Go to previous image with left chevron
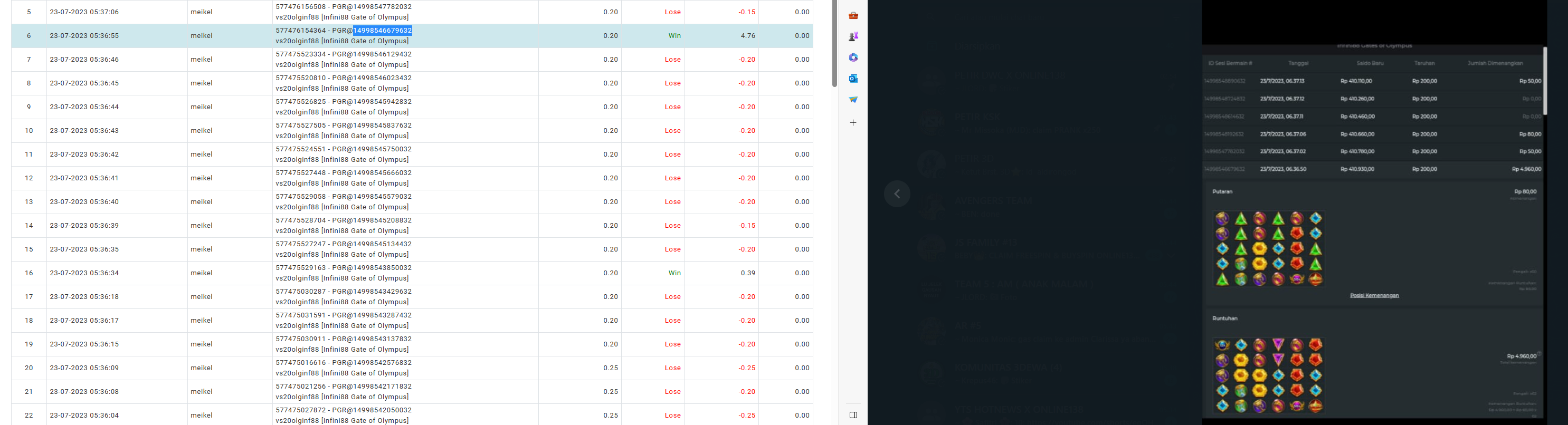 click(x=897, y=194)
